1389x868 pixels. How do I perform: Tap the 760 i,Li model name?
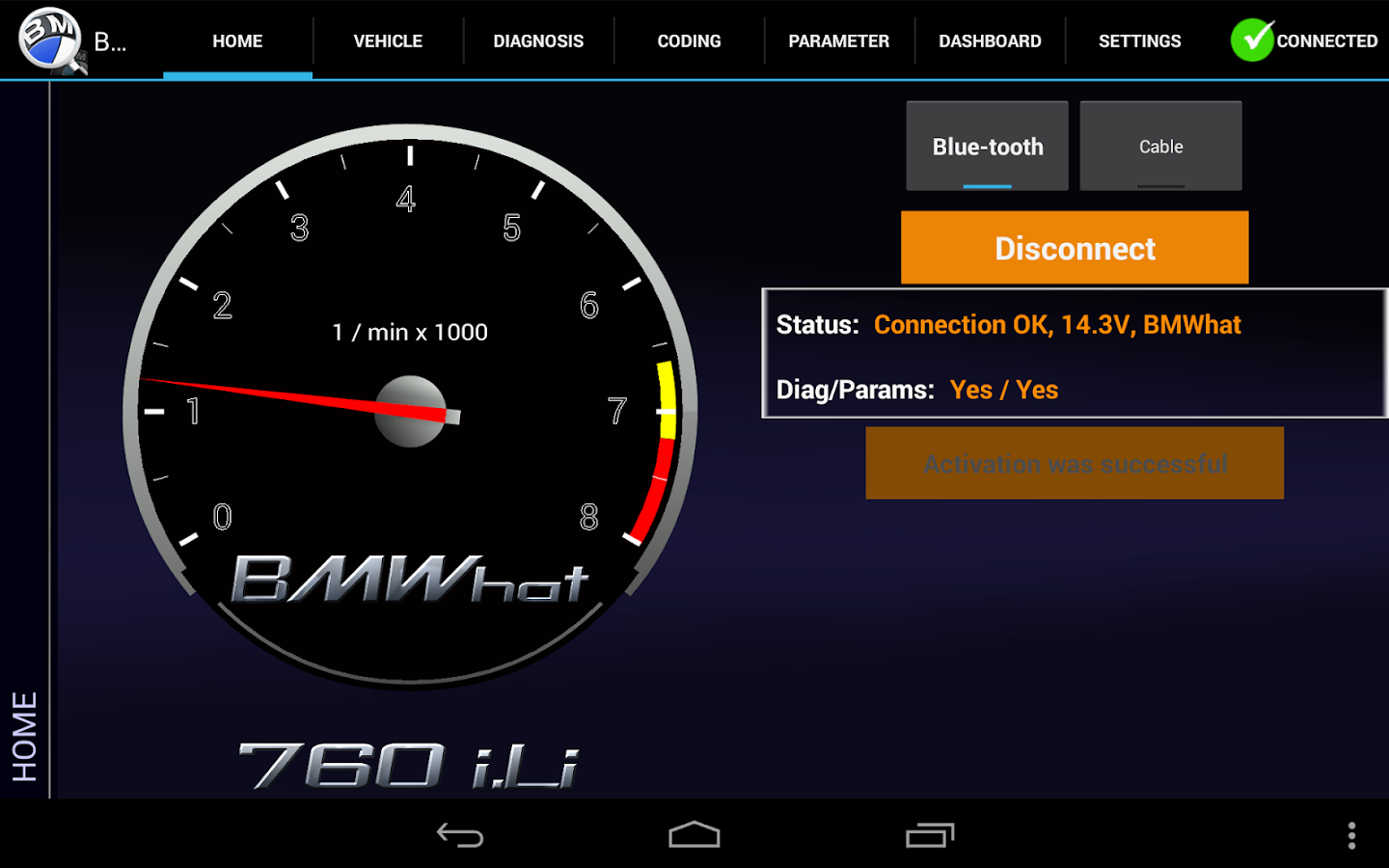click(409, 766)
